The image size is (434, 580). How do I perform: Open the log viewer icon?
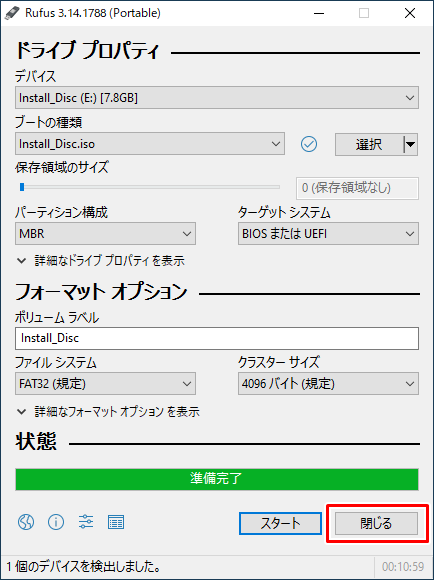pos(116,522)
